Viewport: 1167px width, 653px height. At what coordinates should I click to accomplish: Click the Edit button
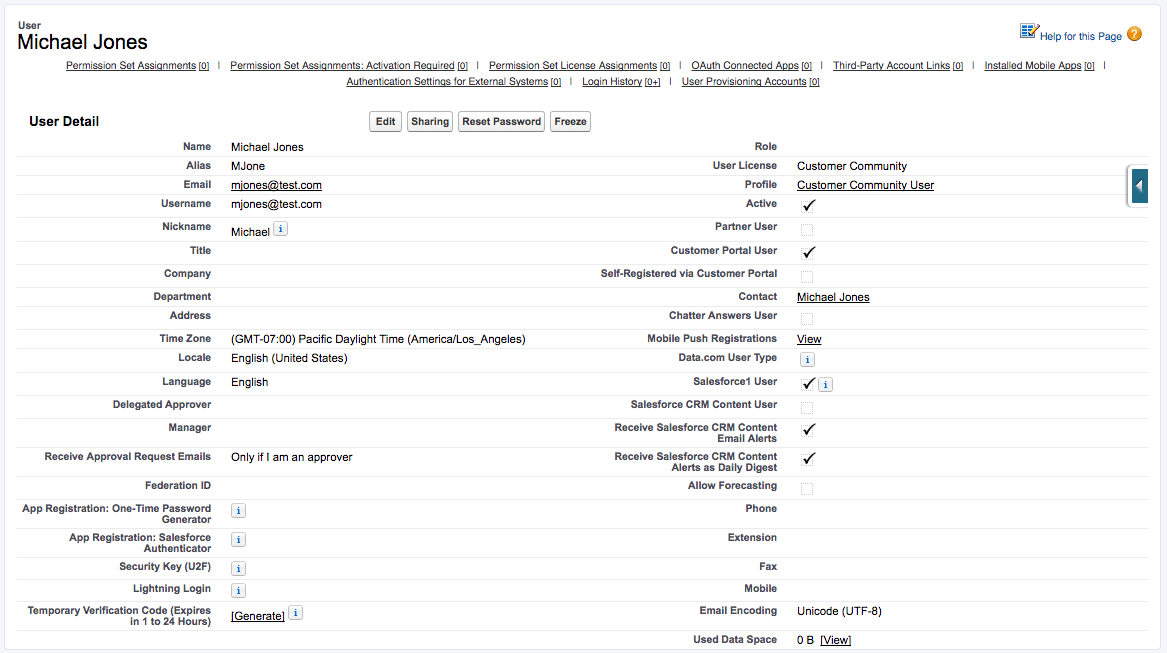pos(385,122)
